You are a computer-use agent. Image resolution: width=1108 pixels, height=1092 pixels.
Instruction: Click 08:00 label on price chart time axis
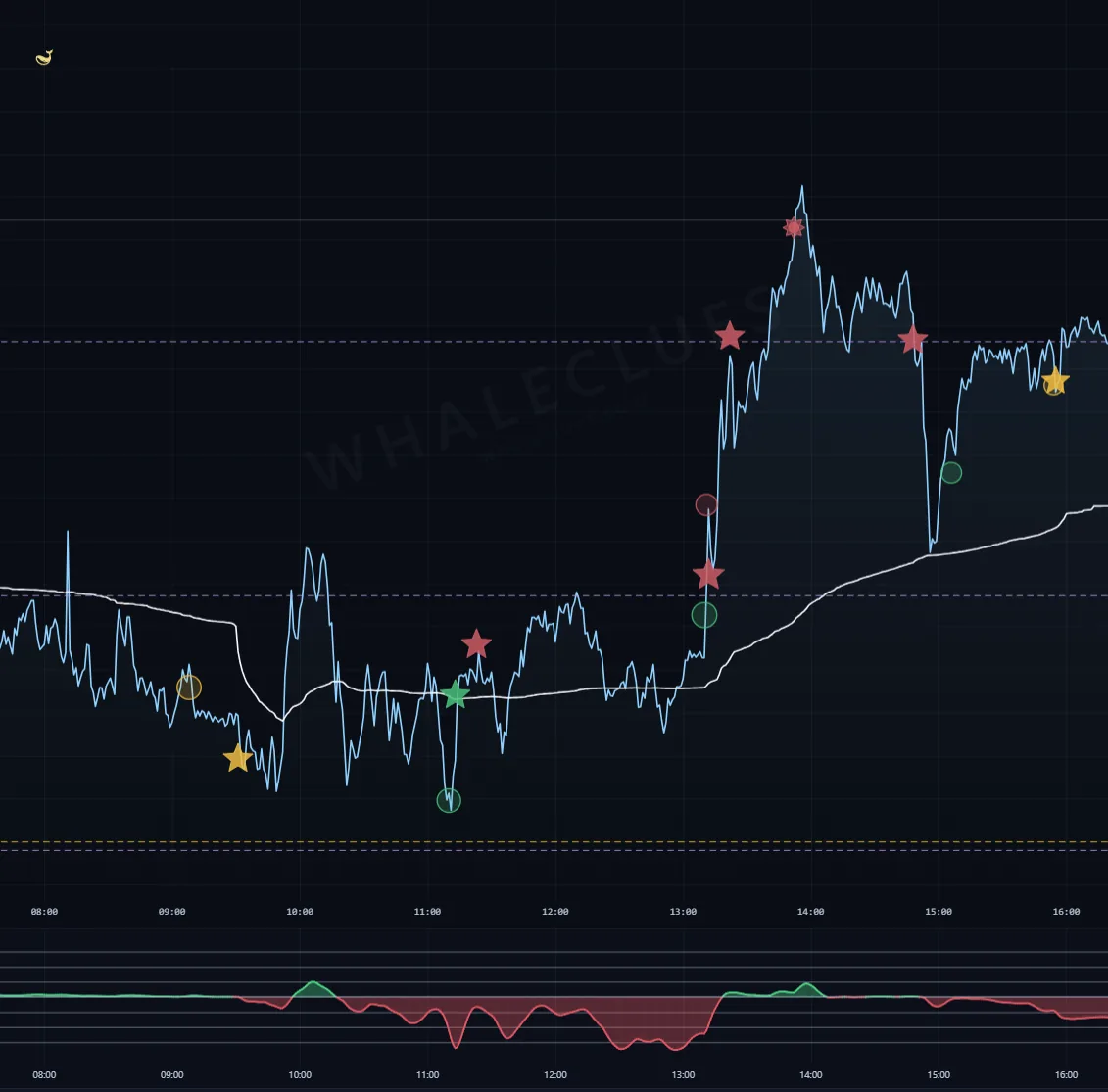click(44, 911)
